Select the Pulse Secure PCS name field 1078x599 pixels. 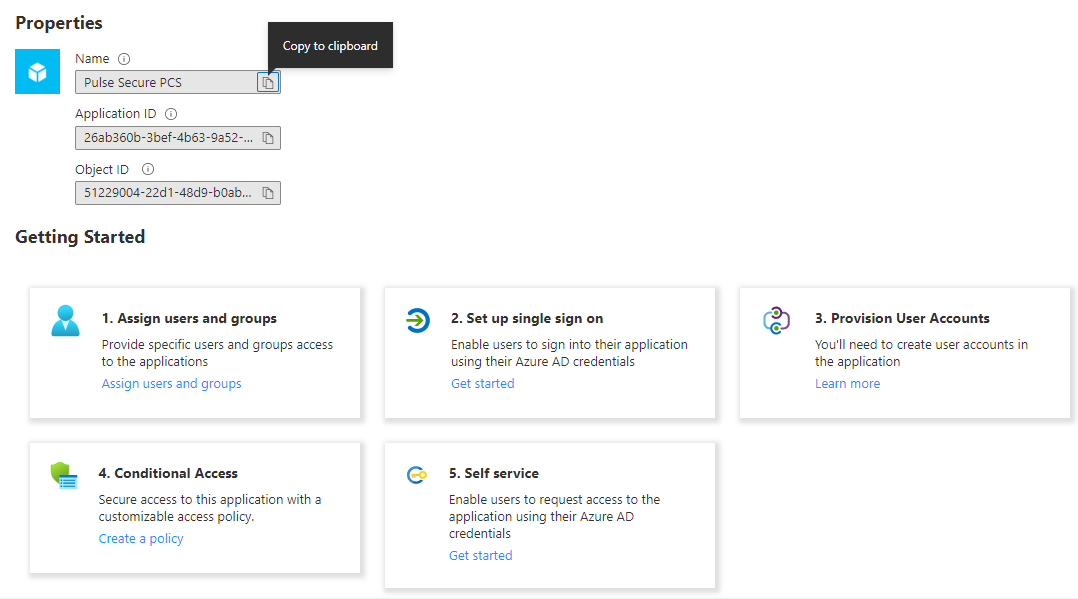pos(165,83)
